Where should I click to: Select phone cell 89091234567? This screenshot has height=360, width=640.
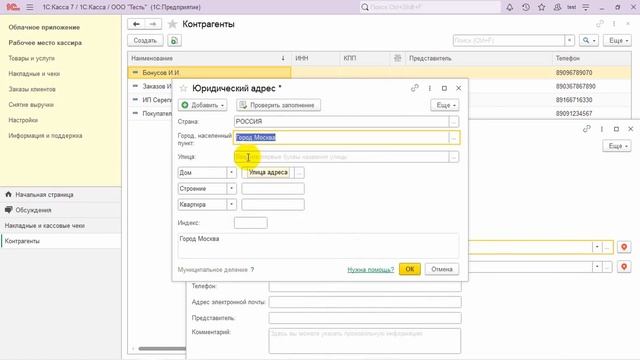pos(574,113)
